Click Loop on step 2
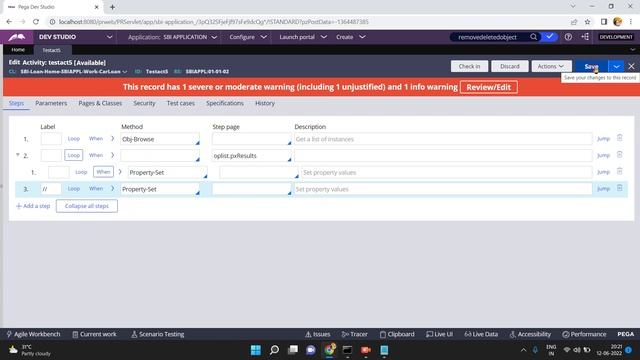Viewport: 640px width, 360px height. (x=73, y=155)
